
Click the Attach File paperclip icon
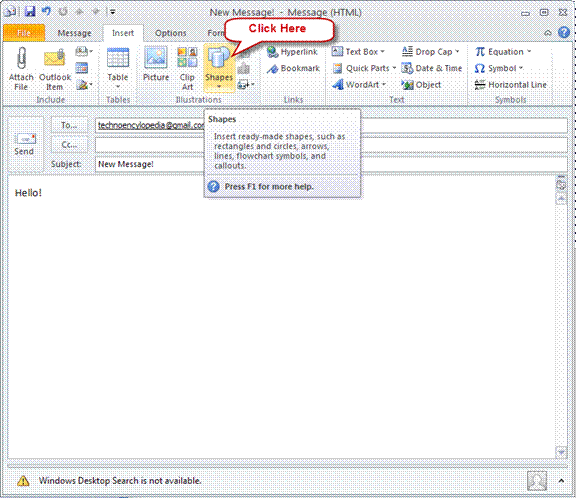click(21, 59)
